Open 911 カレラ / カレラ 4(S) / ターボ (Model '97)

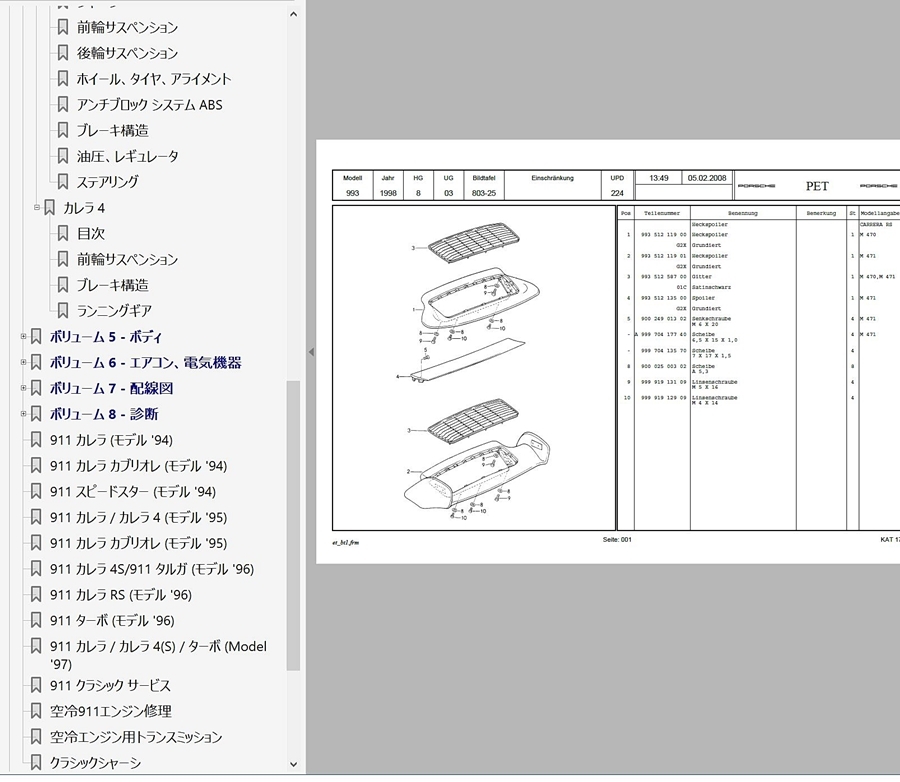coord(158,655)
